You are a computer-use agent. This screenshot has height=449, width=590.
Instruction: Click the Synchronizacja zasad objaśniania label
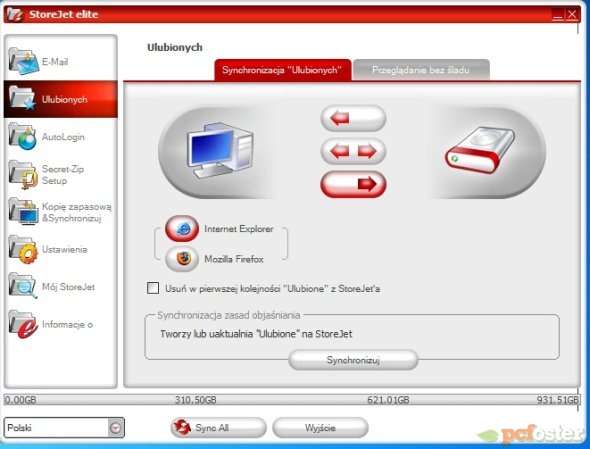point(229,315)
